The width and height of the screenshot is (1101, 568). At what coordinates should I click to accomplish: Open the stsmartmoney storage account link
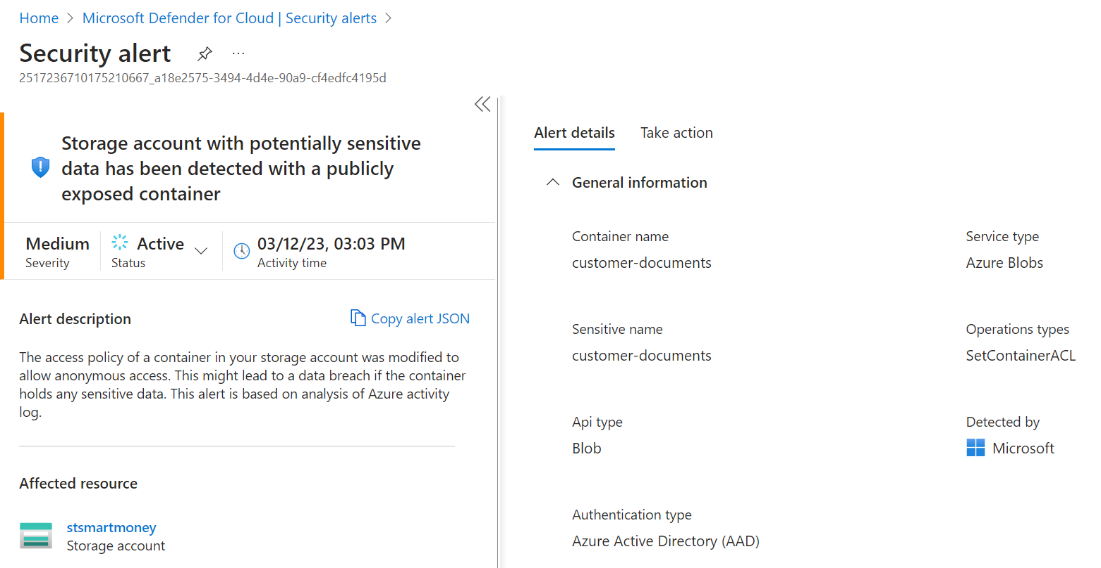point(112,527)
